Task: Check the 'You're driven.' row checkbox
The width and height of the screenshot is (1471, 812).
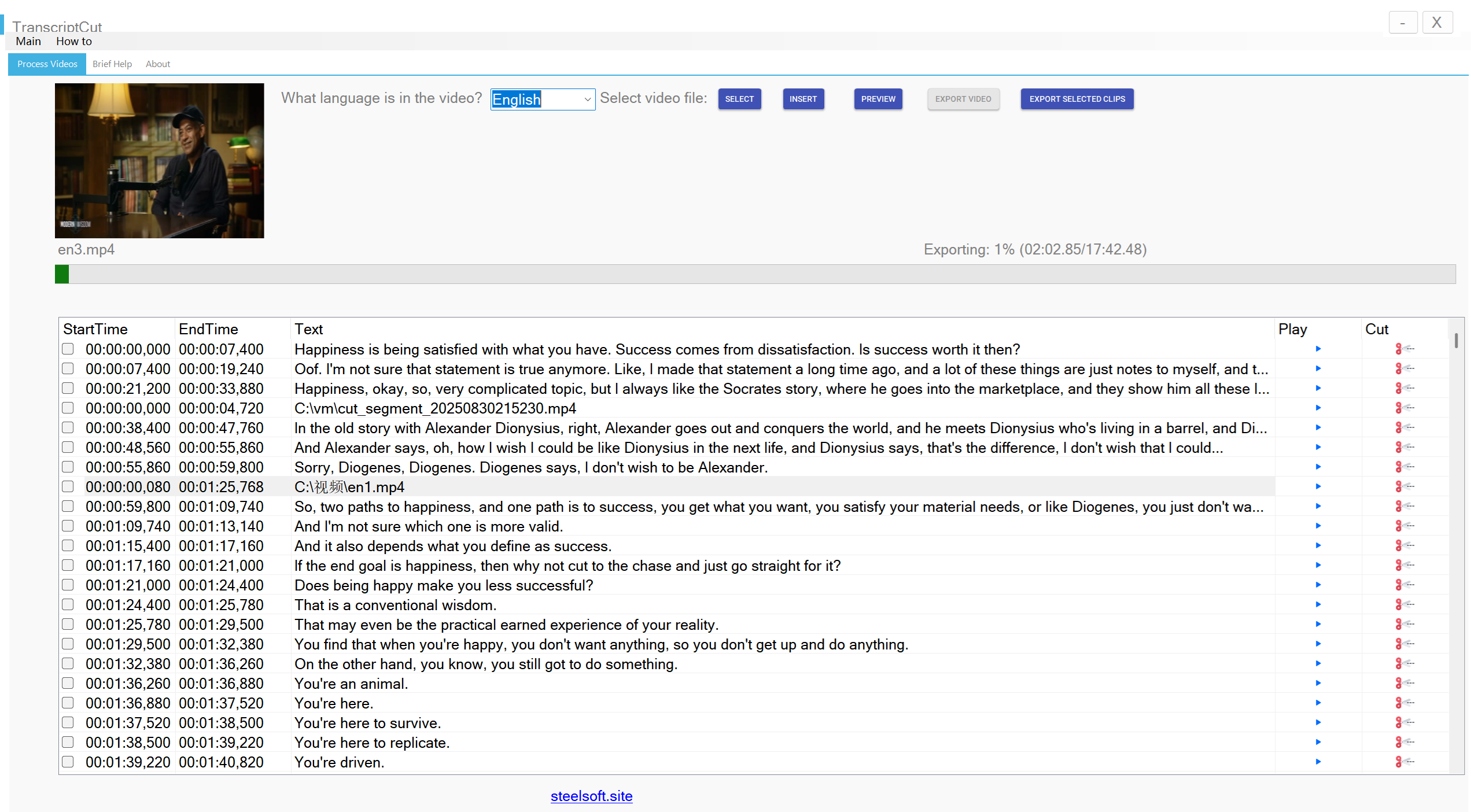Action: coord(68,762)
